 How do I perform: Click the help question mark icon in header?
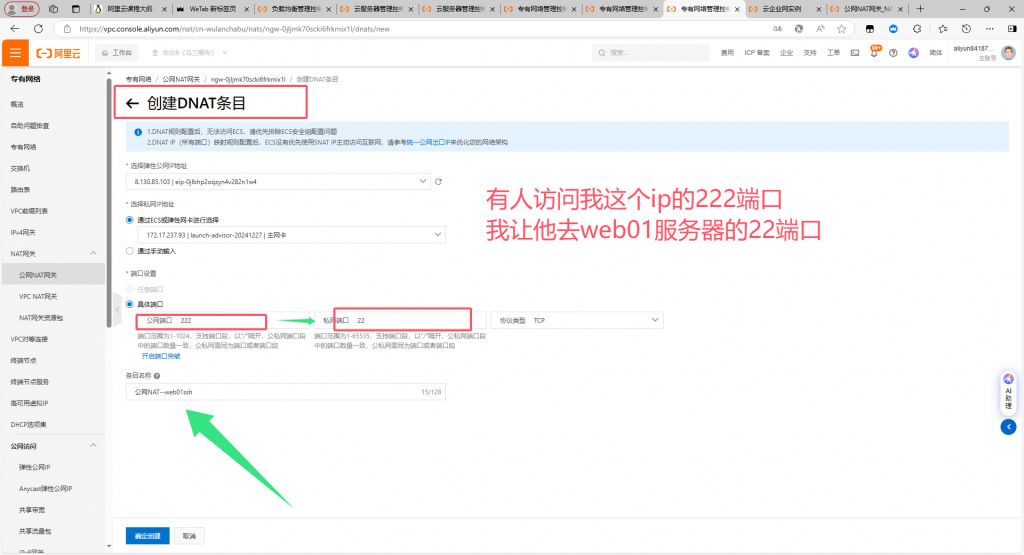point(894,52)
